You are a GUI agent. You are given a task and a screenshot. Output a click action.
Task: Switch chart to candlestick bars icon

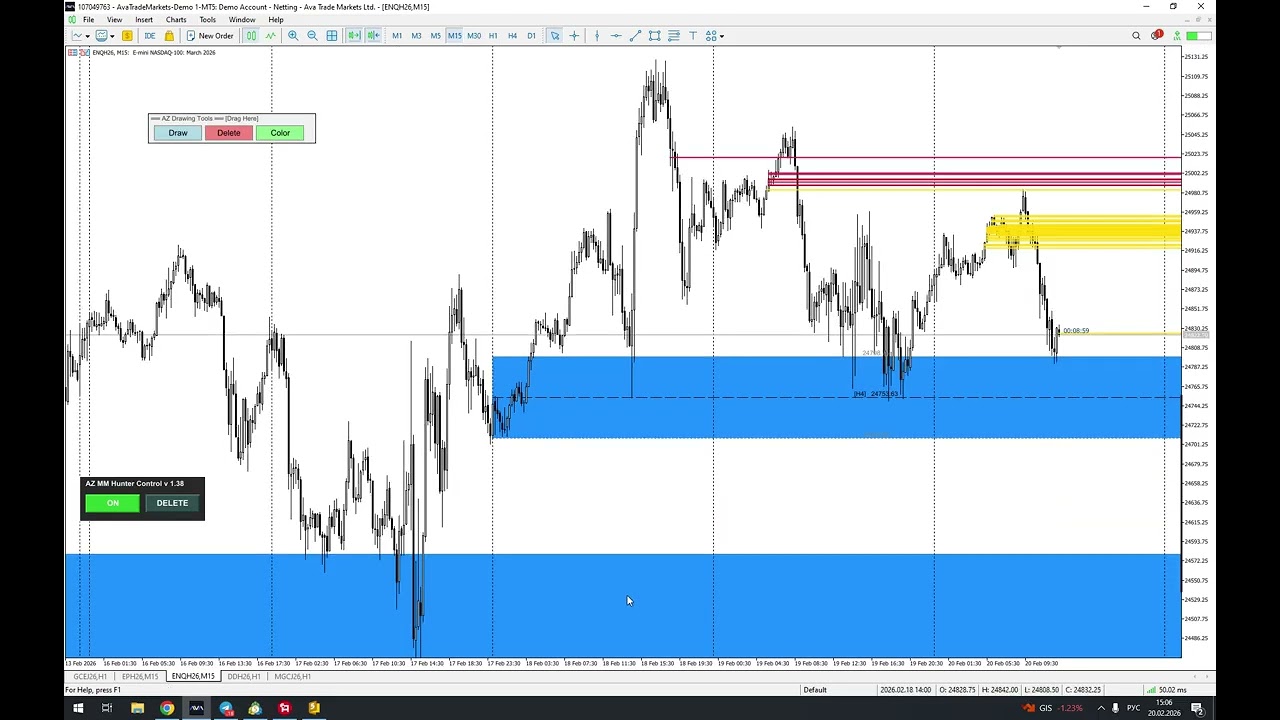point(251,36)
